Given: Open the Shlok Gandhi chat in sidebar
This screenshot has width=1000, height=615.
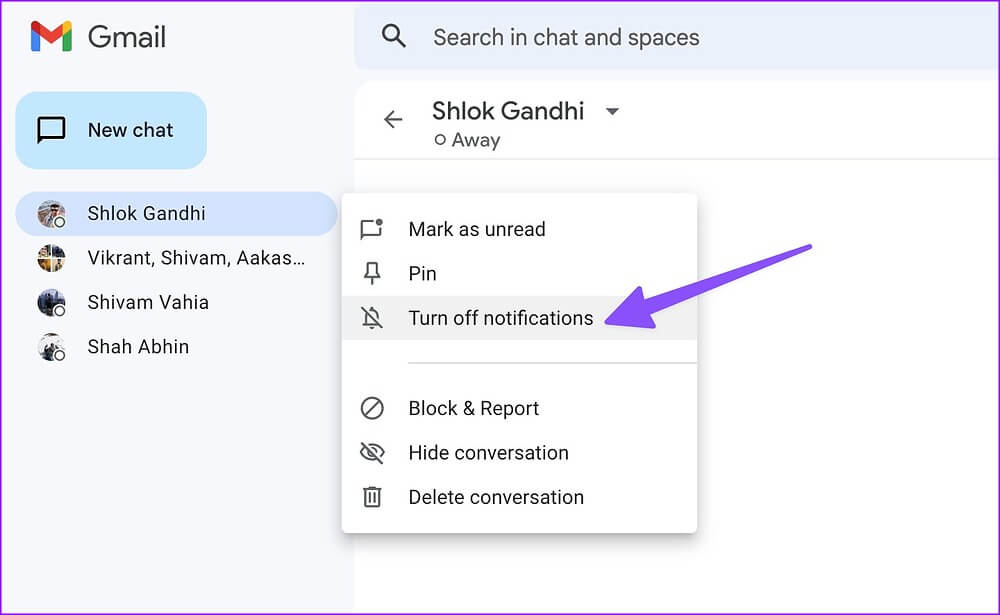Looking at the screenshot, I should (x=176, y=214).
